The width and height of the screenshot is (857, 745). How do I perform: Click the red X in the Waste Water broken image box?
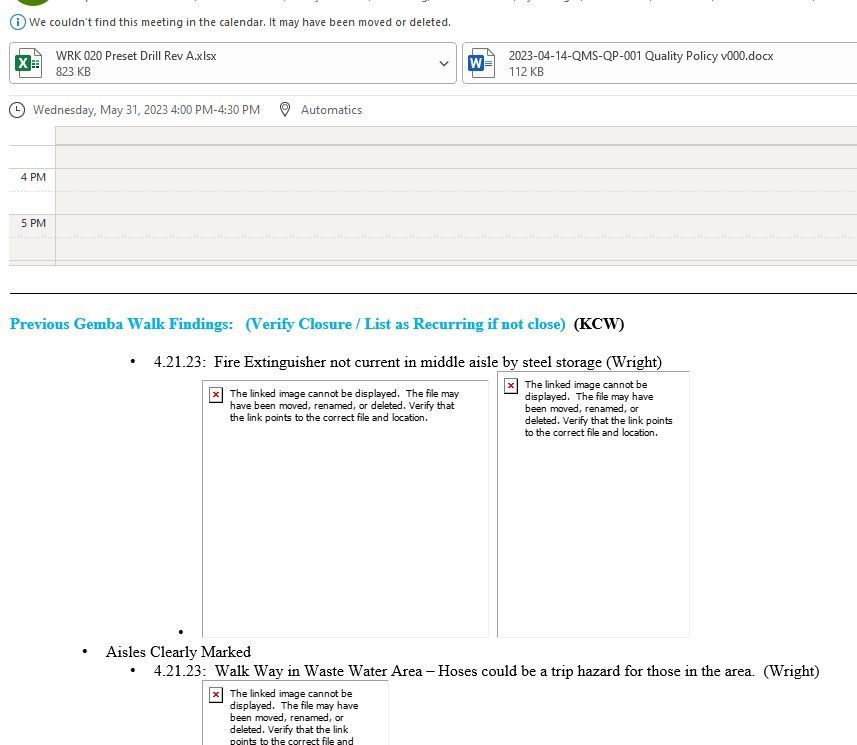pos(215,695)
